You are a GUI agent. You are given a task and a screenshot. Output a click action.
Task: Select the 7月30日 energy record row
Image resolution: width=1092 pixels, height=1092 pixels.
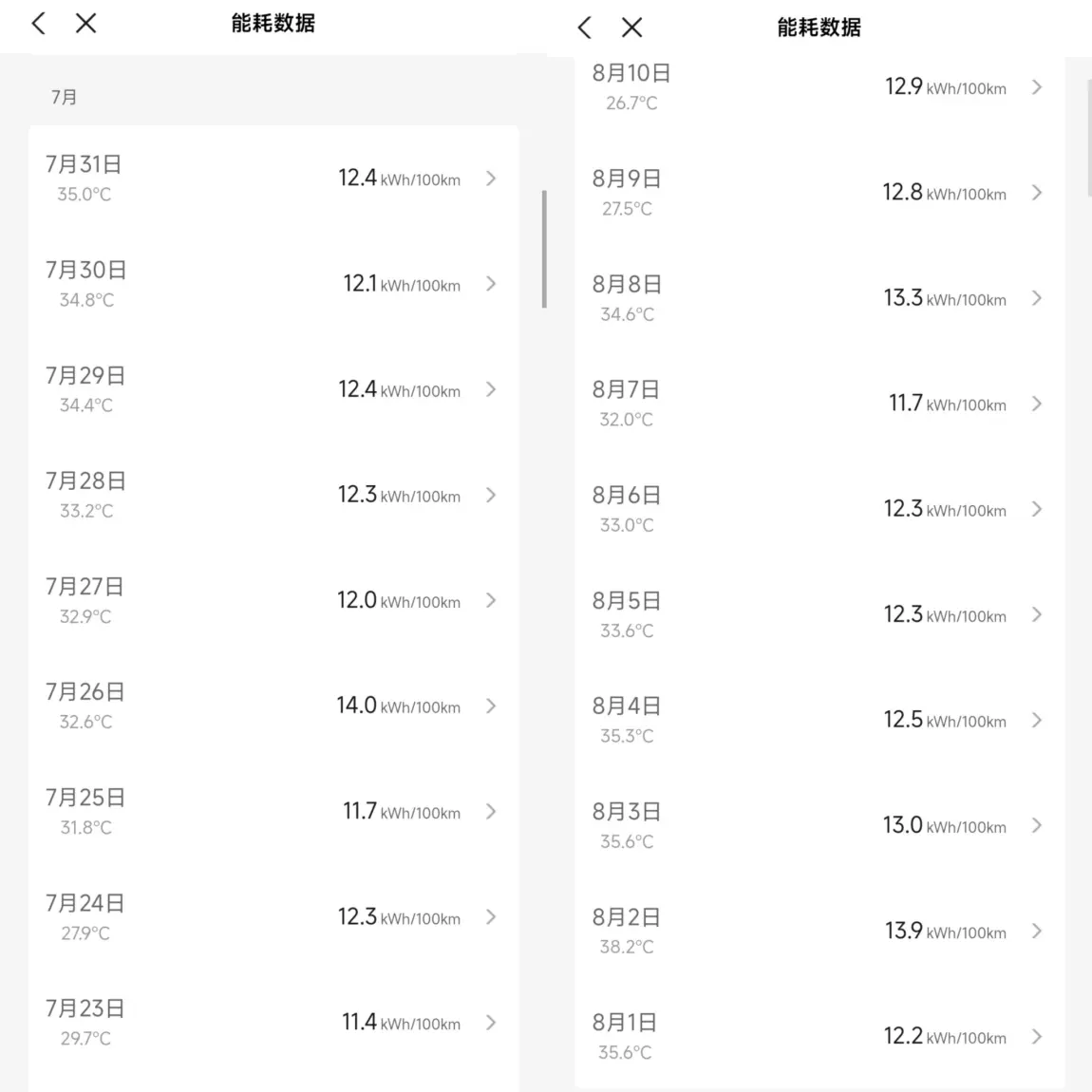pos(273,284)
